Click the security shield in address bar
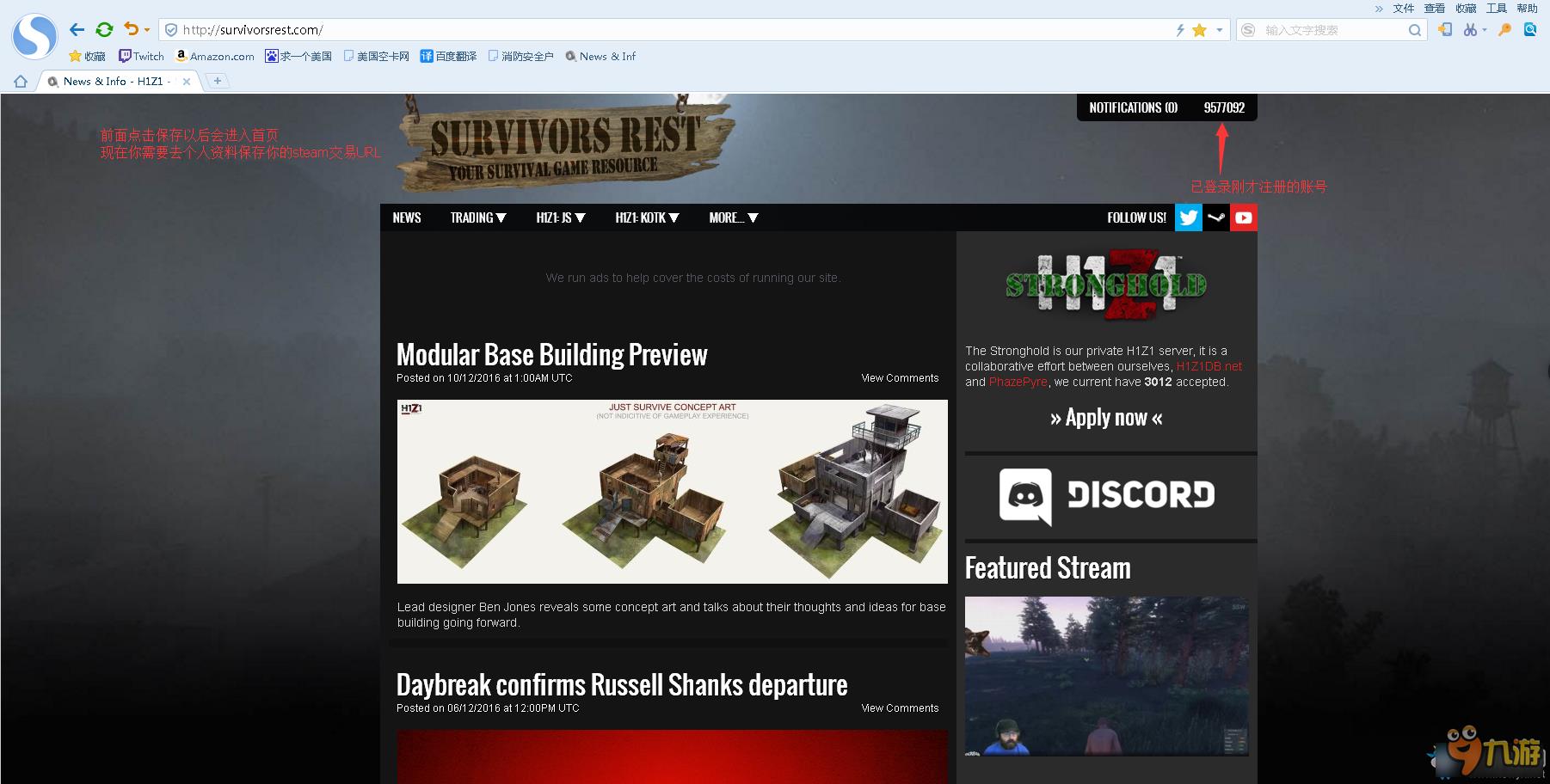The width and height of the screenshot is (1550, 784). [171, 30]
